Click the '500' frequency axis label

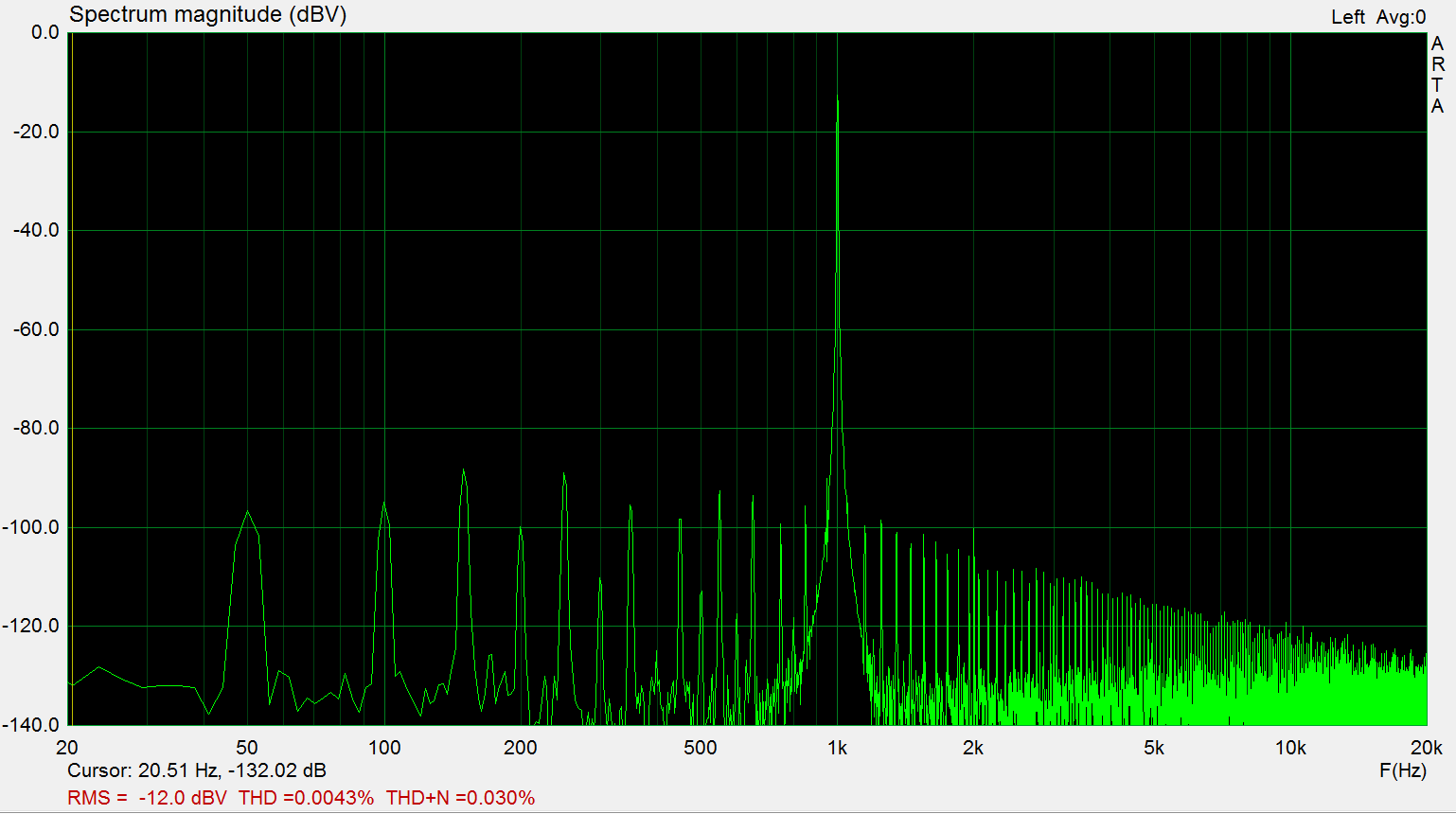tap(701, 748)
